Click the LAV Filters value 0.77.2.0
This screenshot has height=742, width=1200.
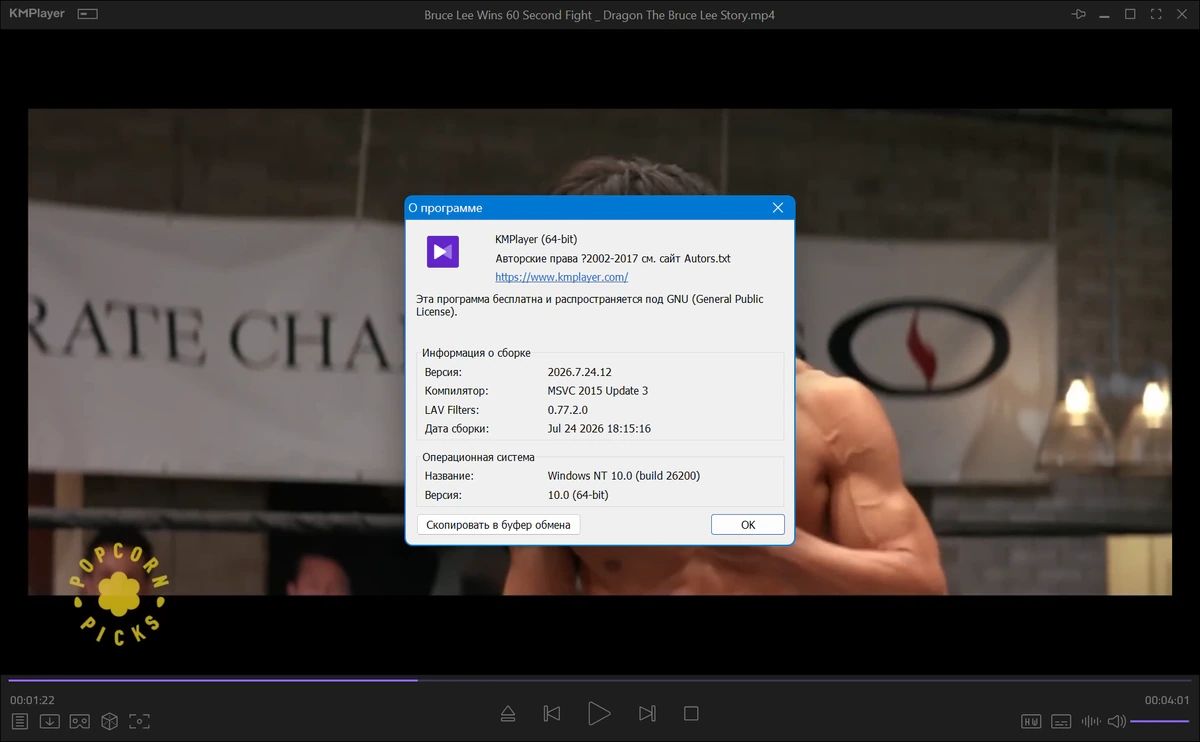[568, 410]
